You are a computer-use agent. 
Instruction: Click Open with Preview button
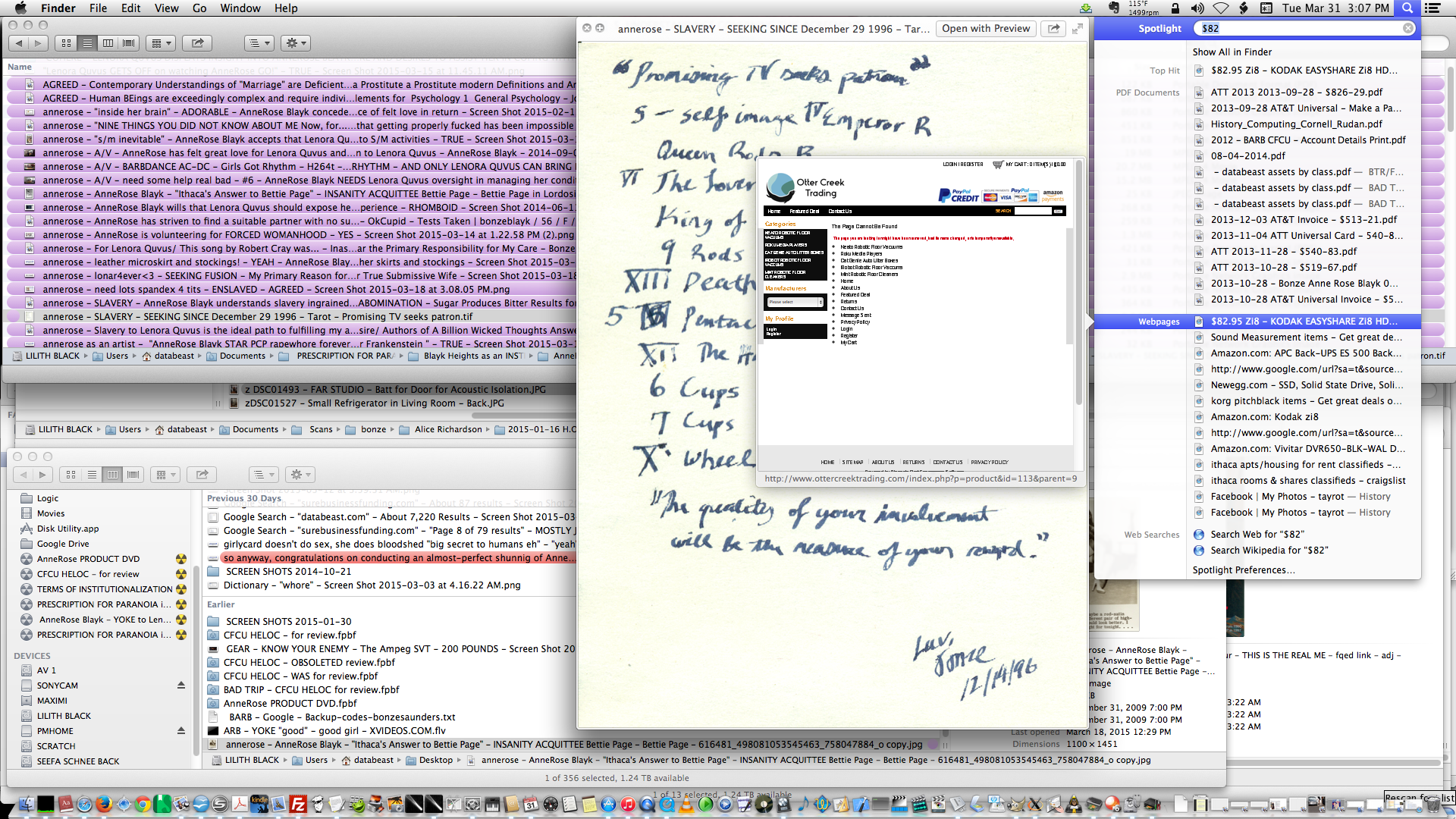coord(986,29)
